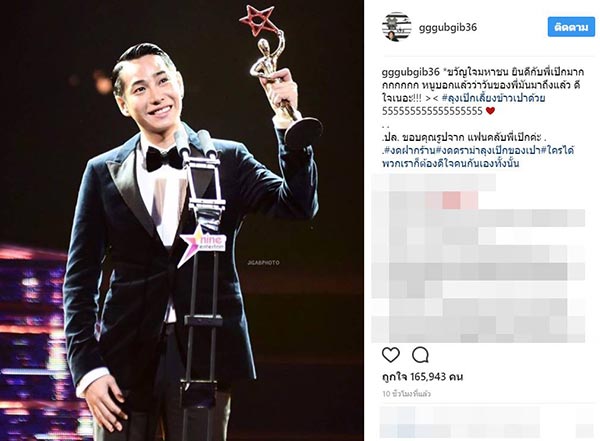Open the 10 ชั่วโมงที่แล้ว timestamp link
Image resolution: width=600 pixels, height=441 pixels.
(x=406, y=394)
